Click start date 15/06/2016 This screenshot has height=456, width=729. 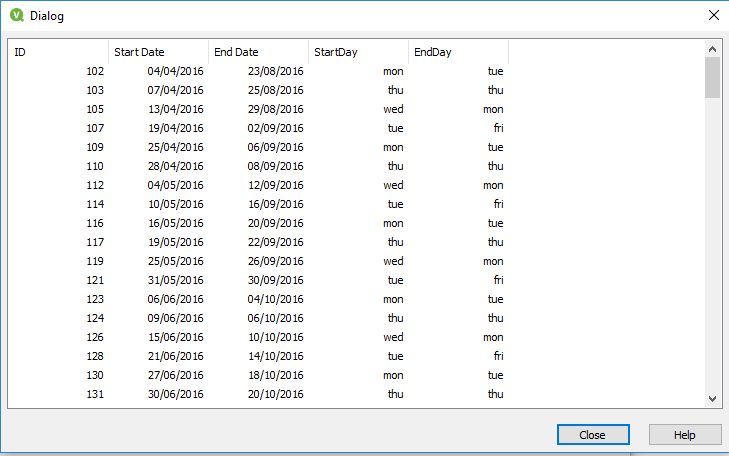click(x=176, y=337)
